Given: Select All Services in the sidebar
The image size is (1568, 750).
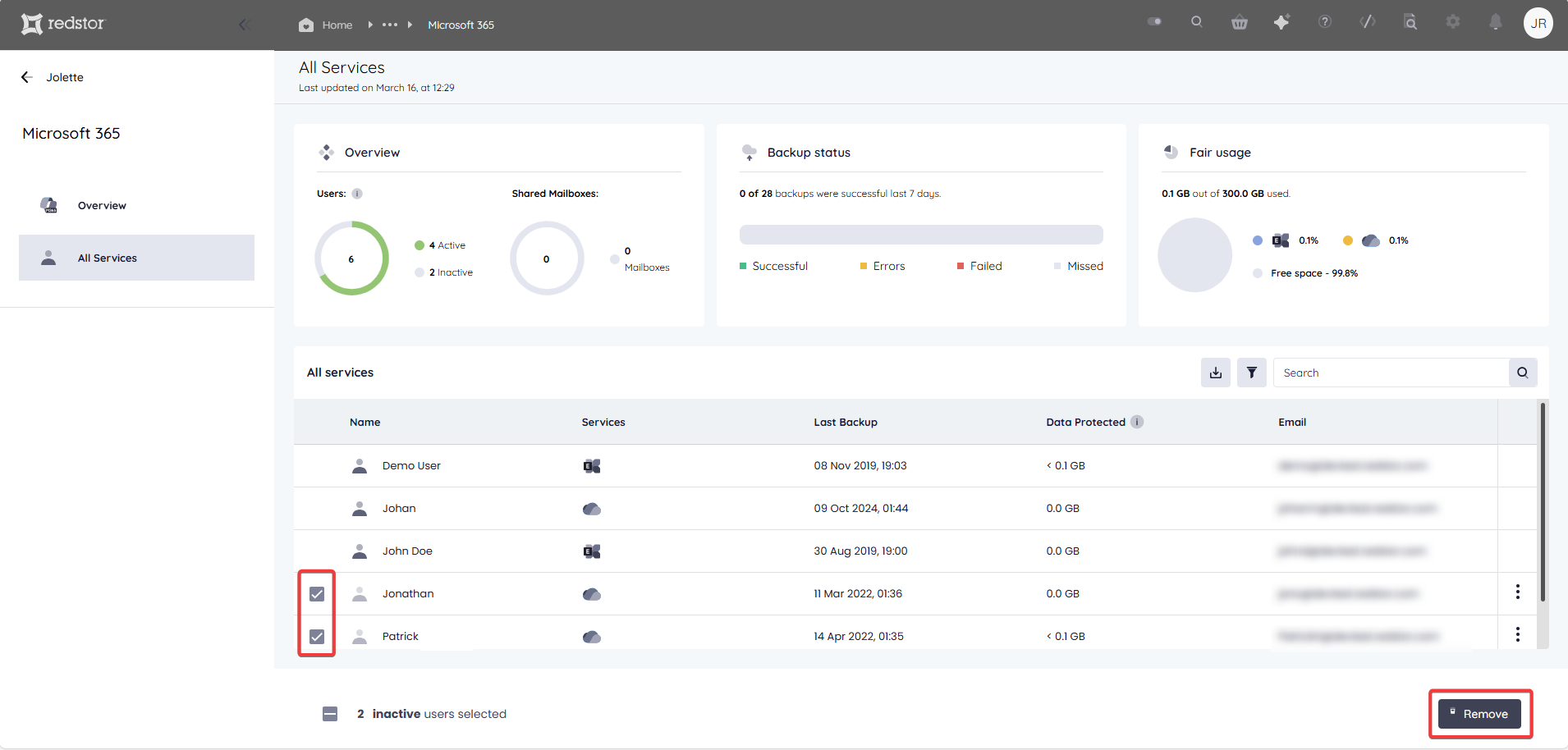Looking at the screenshot, I should coord(136,258).
